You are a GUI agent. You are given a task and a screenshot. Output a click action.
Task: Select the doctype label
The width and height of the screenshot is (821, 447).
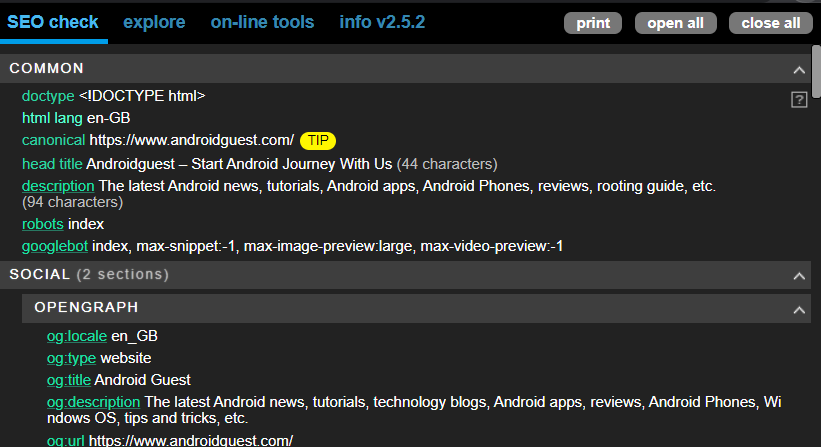(x=48, y=96)
